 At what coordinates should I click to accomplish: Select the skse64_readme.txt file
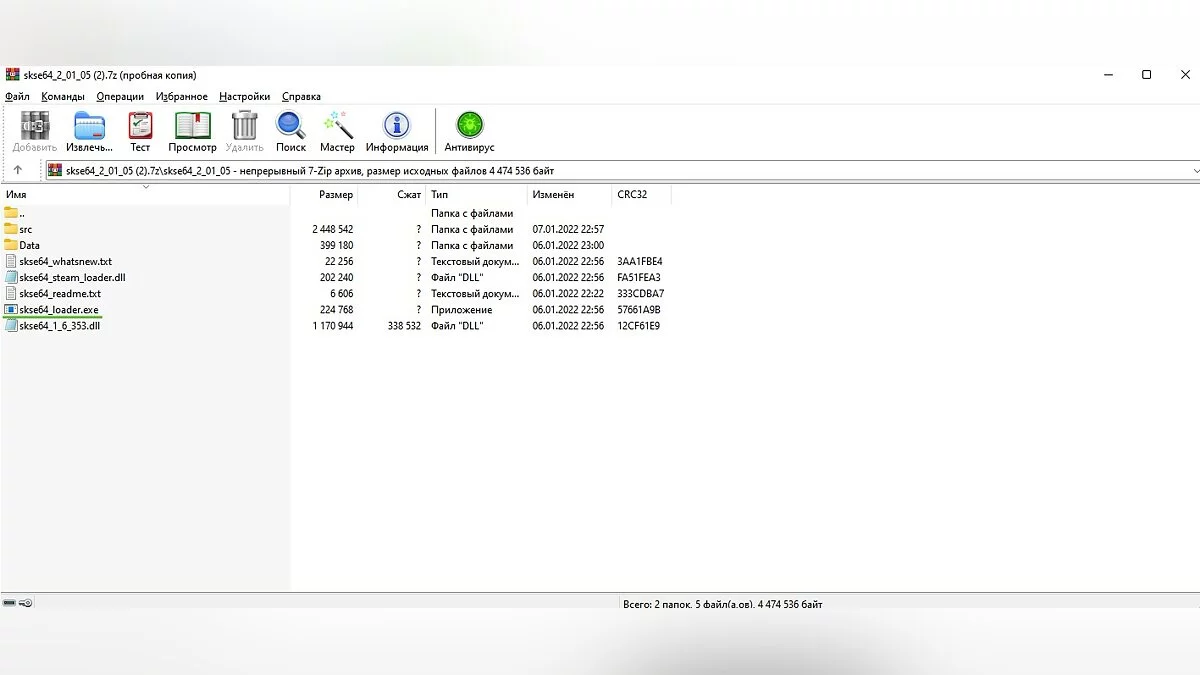pos(59,294)
